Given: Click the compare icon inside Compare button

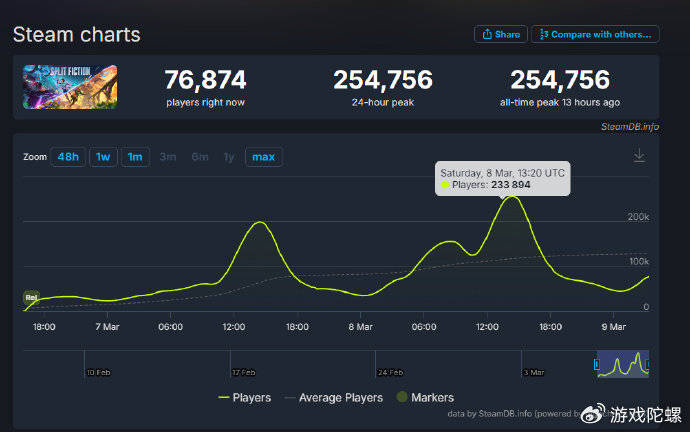Looking at the screenshot, I should pos(544,34).
